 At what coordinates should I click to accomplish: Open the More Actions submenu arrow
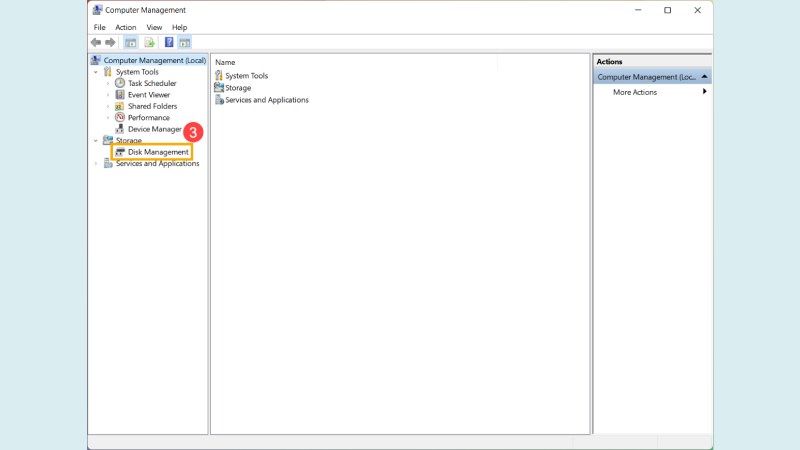tap(705, 92)
